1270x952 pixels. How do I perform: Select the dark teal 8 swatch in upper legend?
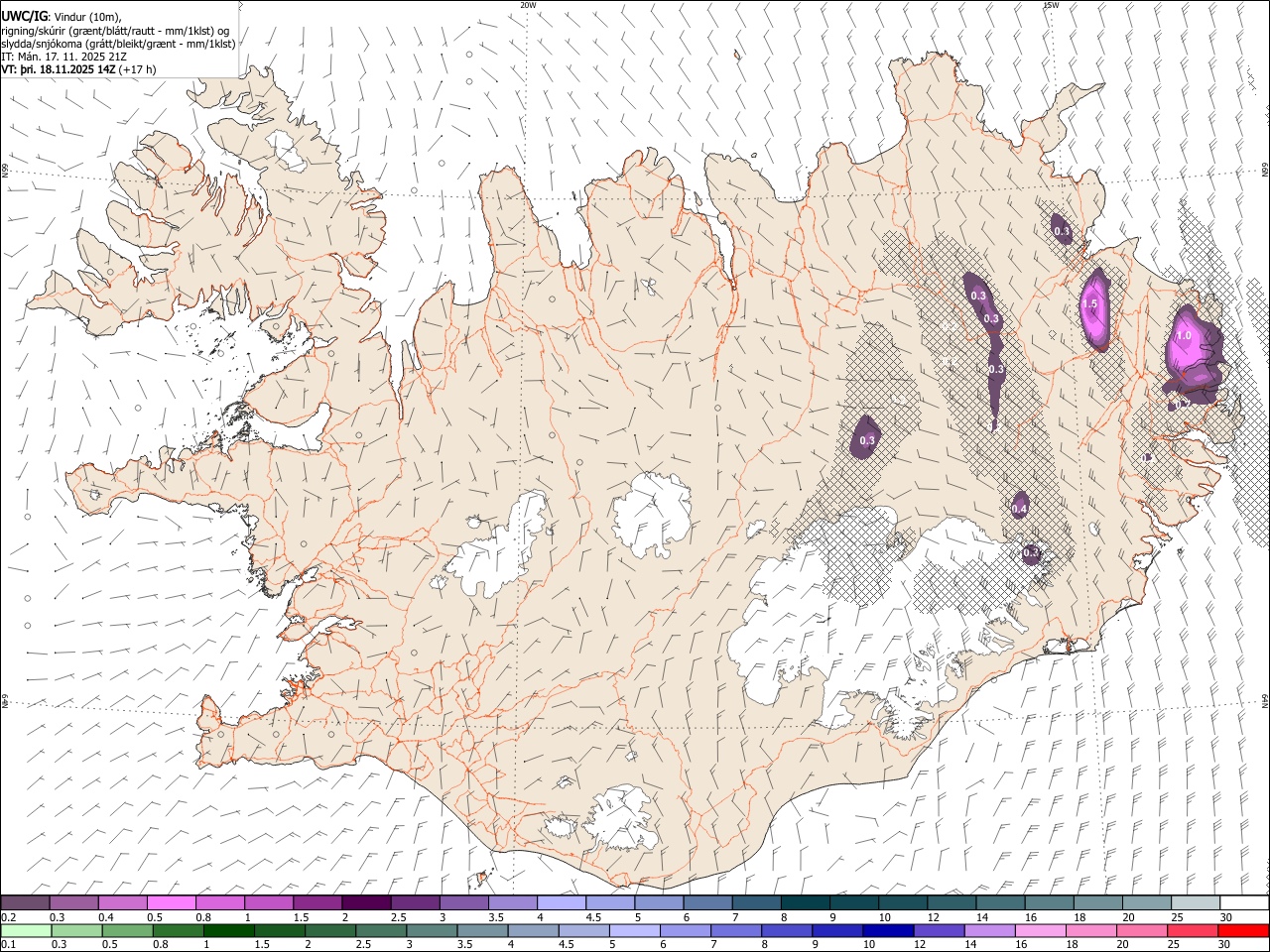(805, 902)
